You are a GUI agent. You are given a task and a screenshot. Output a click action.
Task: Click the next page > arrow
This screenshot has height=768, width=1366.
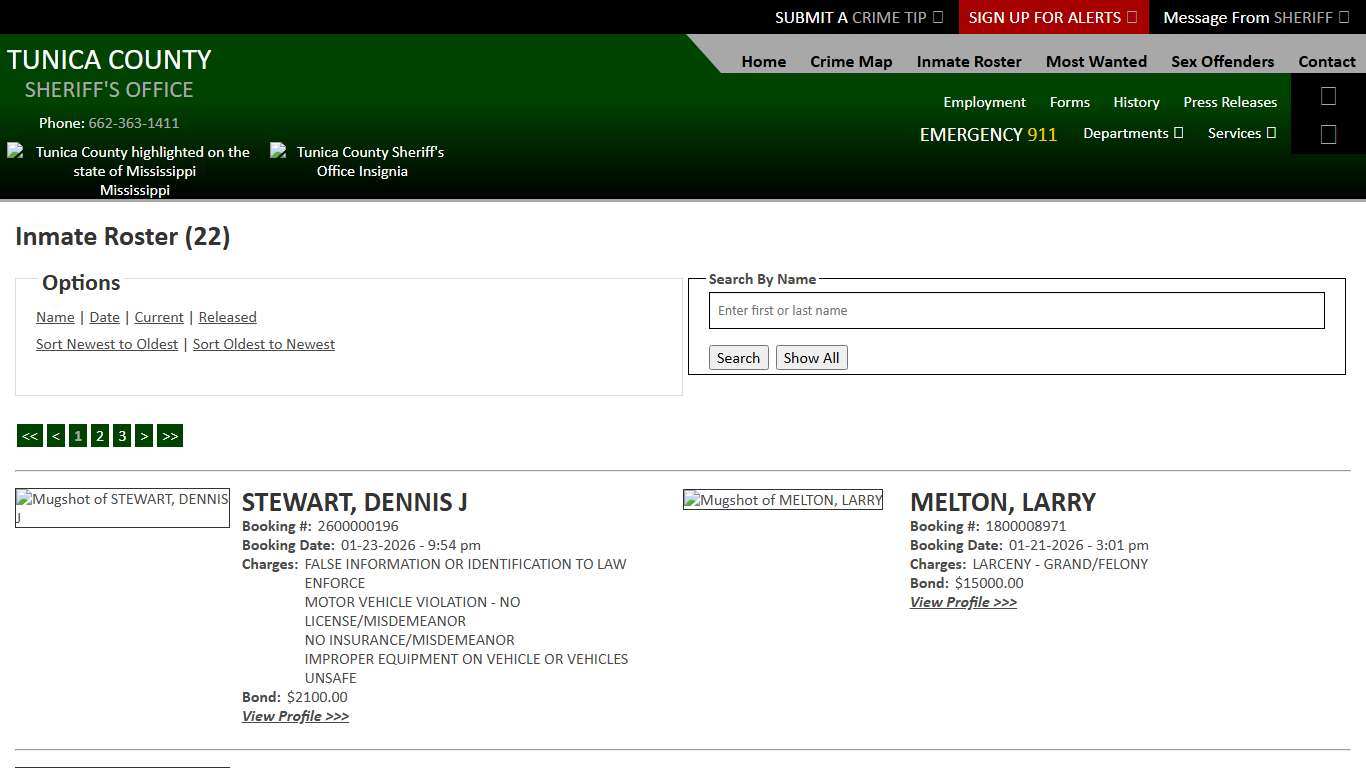pyautogui.click(x=144, y=436)
